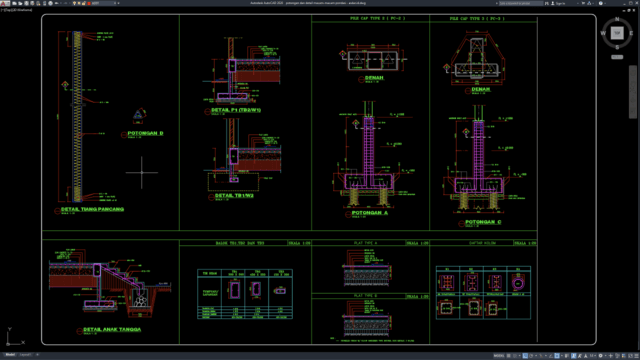Toggle the drawing grid display
Viewport: 640px width, 360px height.
coord(509,356)
